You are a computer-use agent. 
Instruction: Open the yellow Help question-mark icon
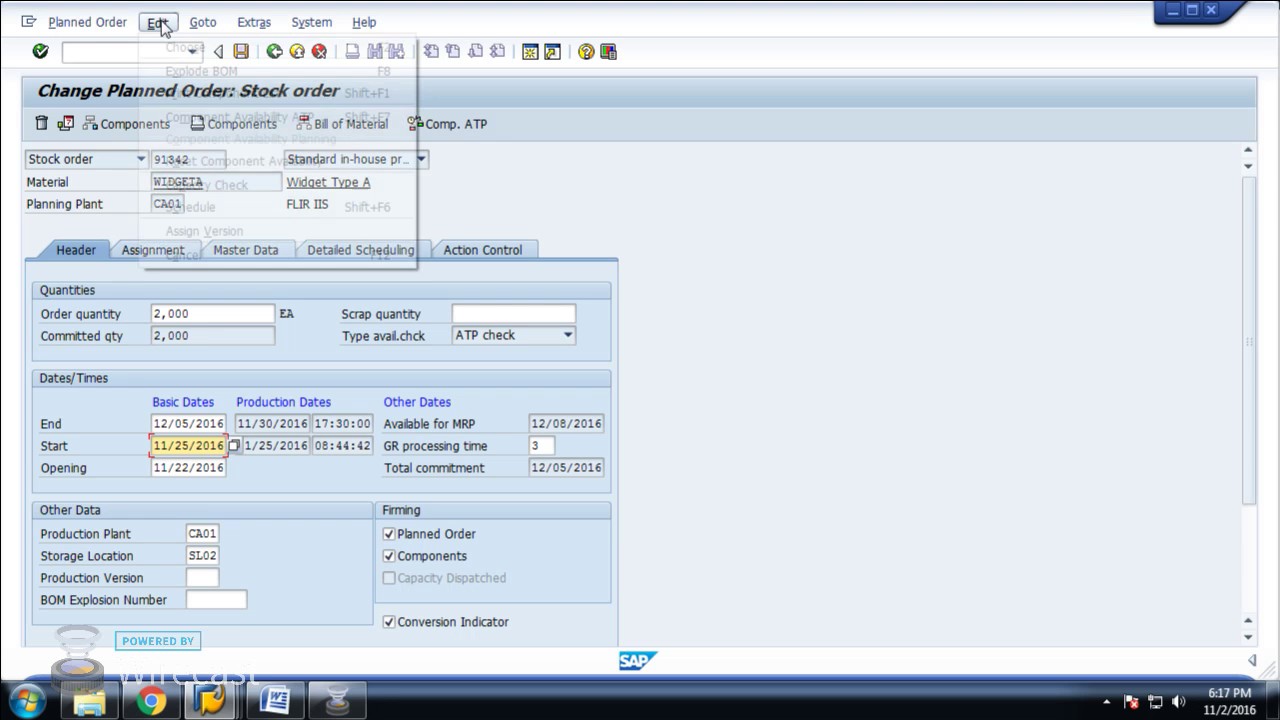586,51
